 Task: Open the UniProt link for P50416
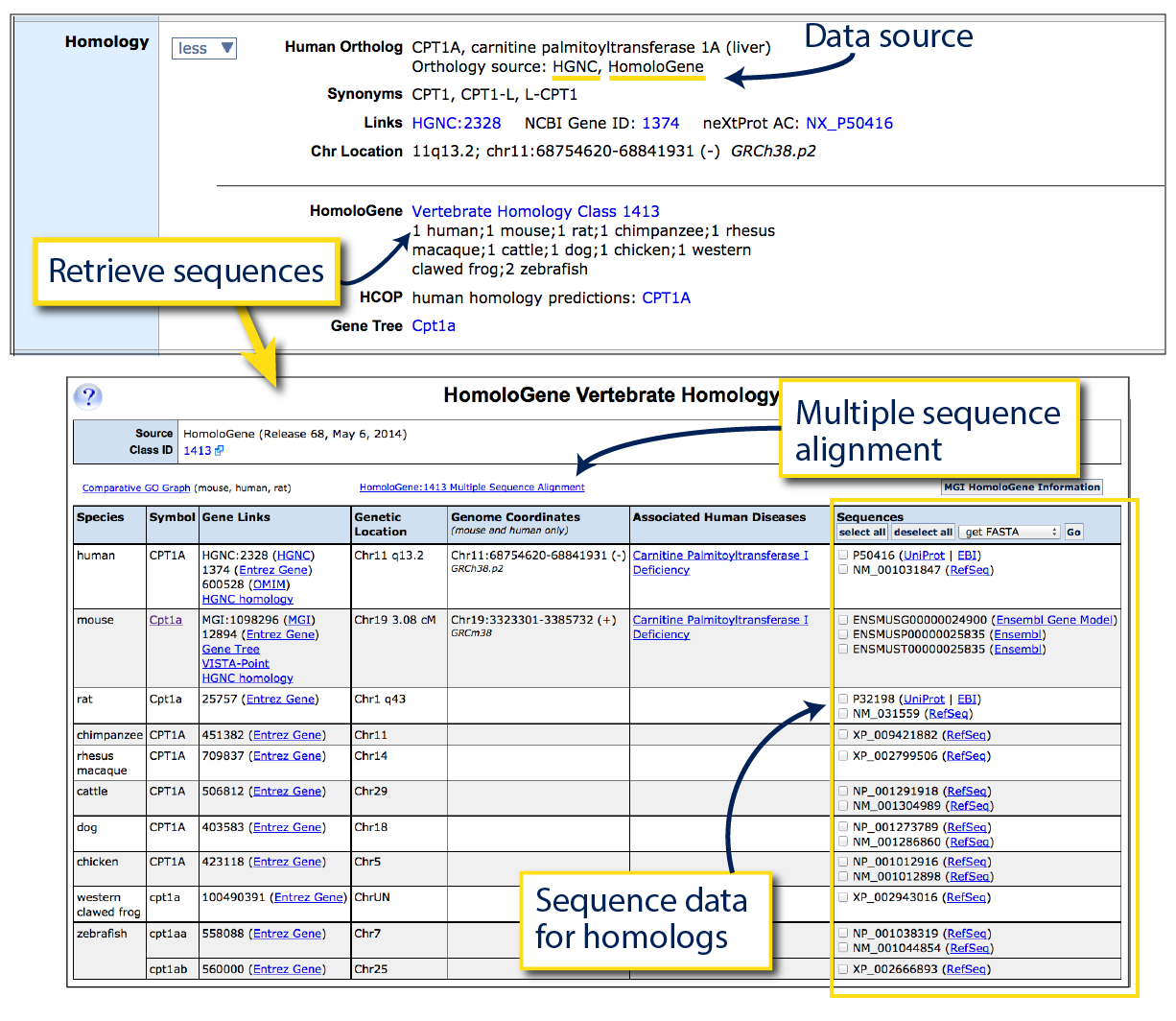[x=924, y=555]
